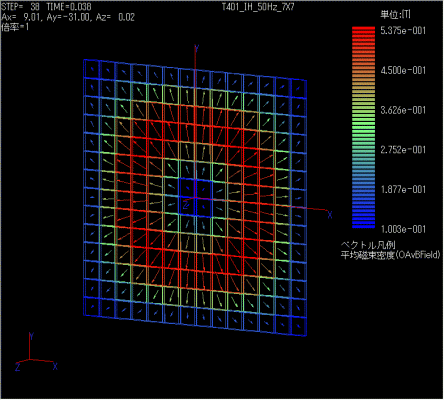Click the blue bottom of the color legend
Image resolution: width=444 pixels, height=400 pixels.
tap(363, 225)
